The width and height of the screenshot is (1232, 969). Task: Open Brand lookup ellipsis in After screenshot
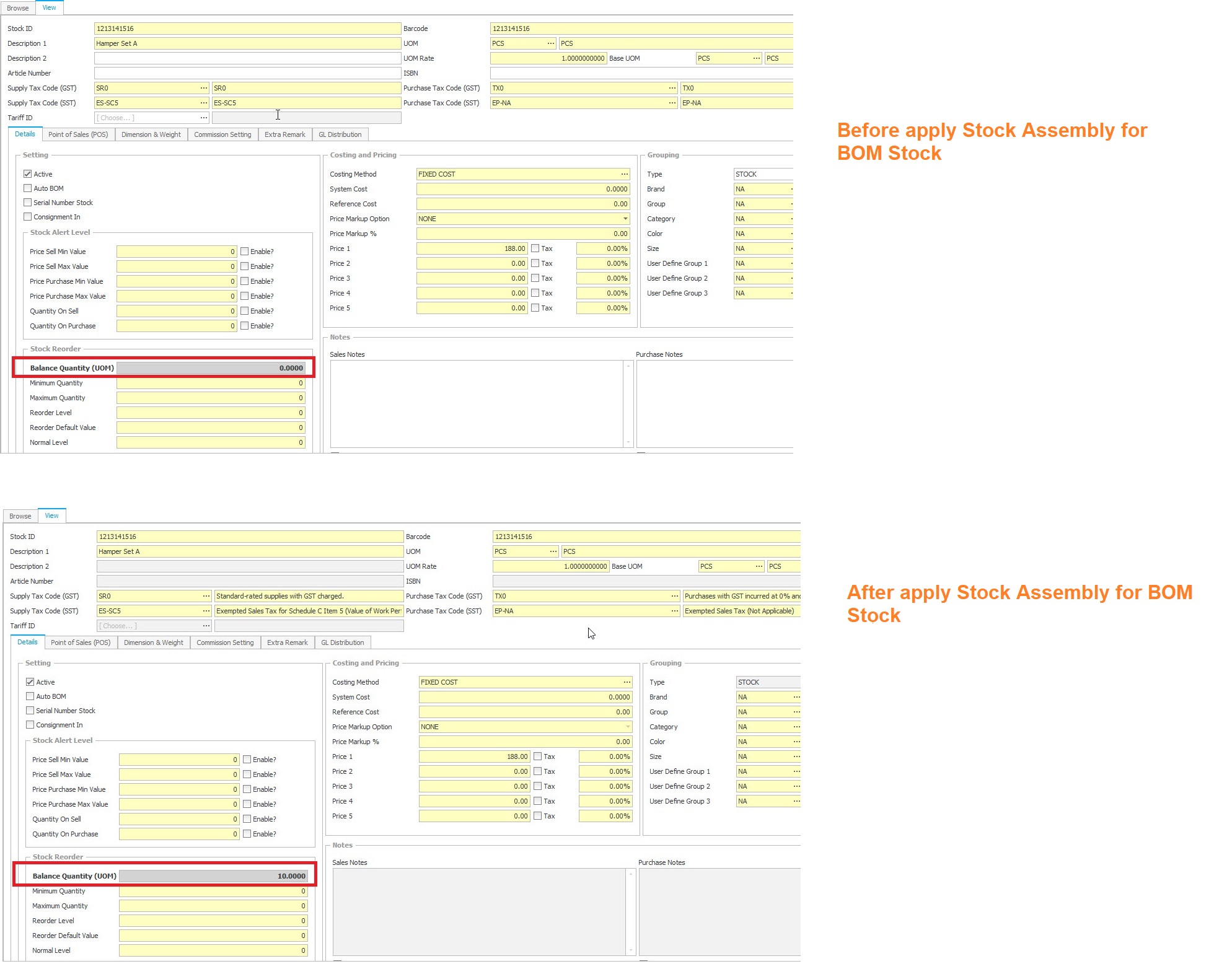click(x=796, y=697)
